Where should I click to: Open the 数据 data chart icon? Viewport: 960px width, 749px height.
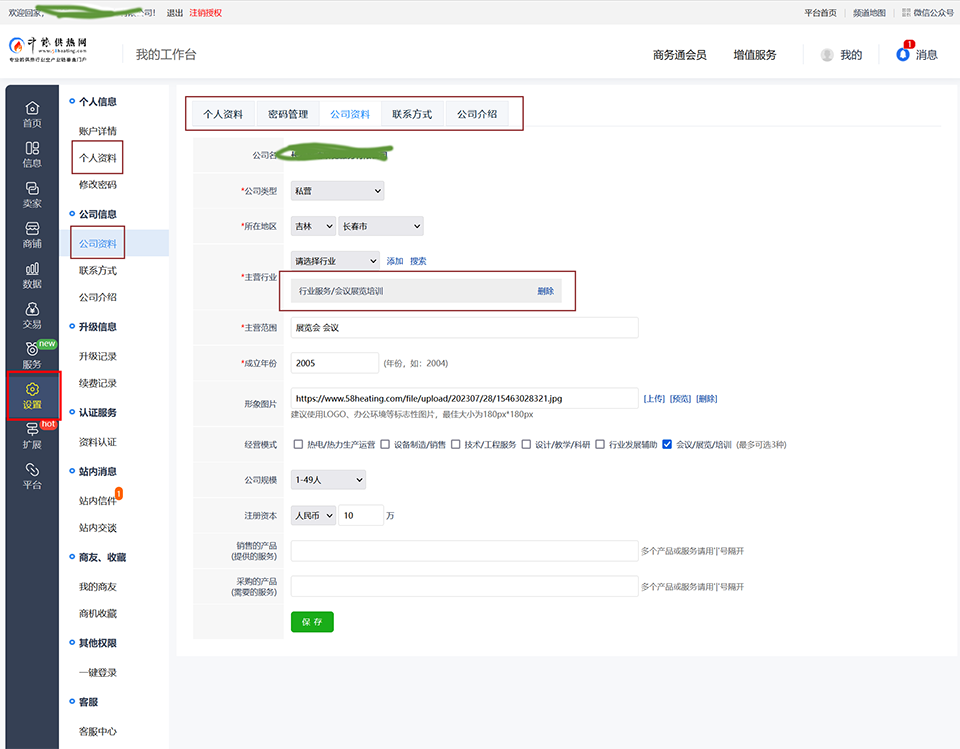pos(32,269)
